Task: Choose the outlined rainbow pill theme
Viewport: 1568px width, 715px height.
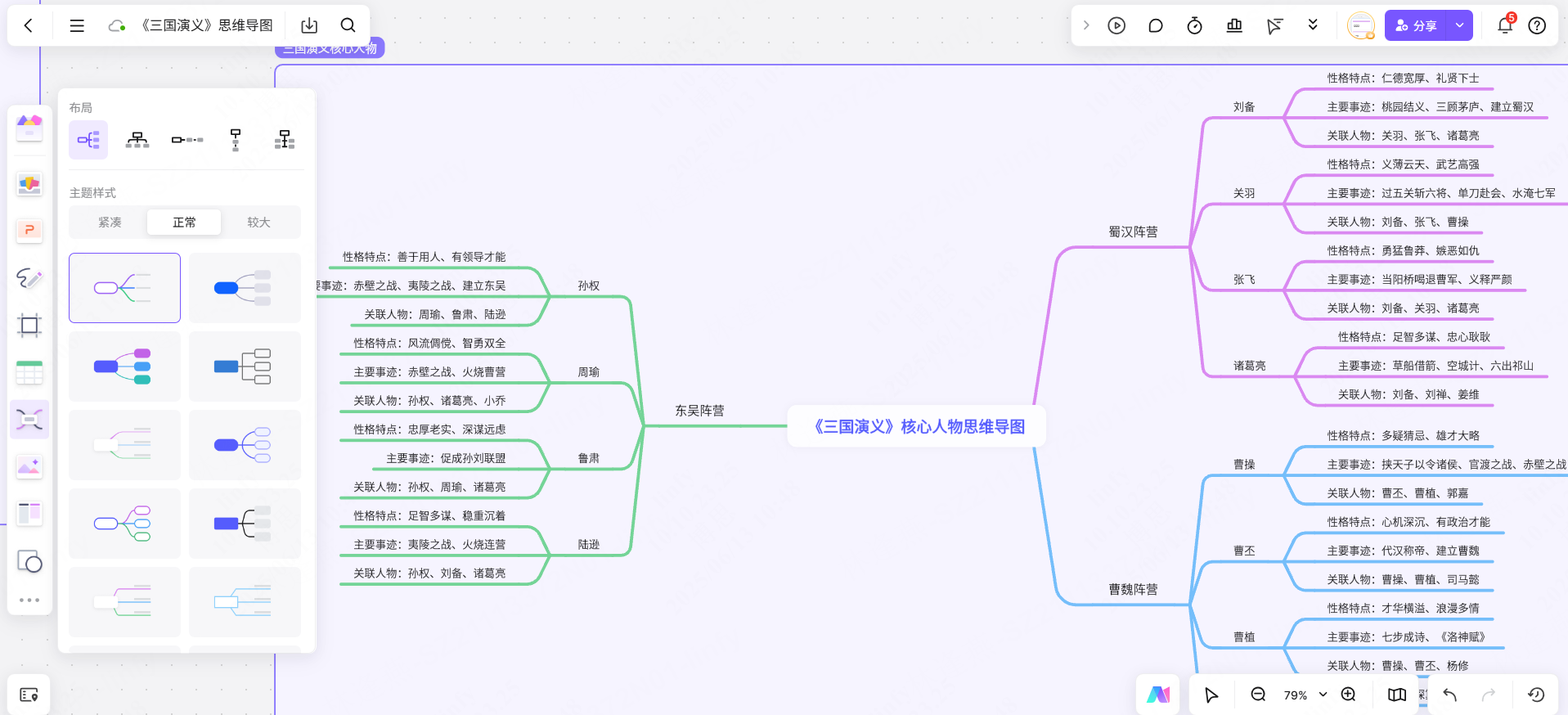Action: coord(124,524)
